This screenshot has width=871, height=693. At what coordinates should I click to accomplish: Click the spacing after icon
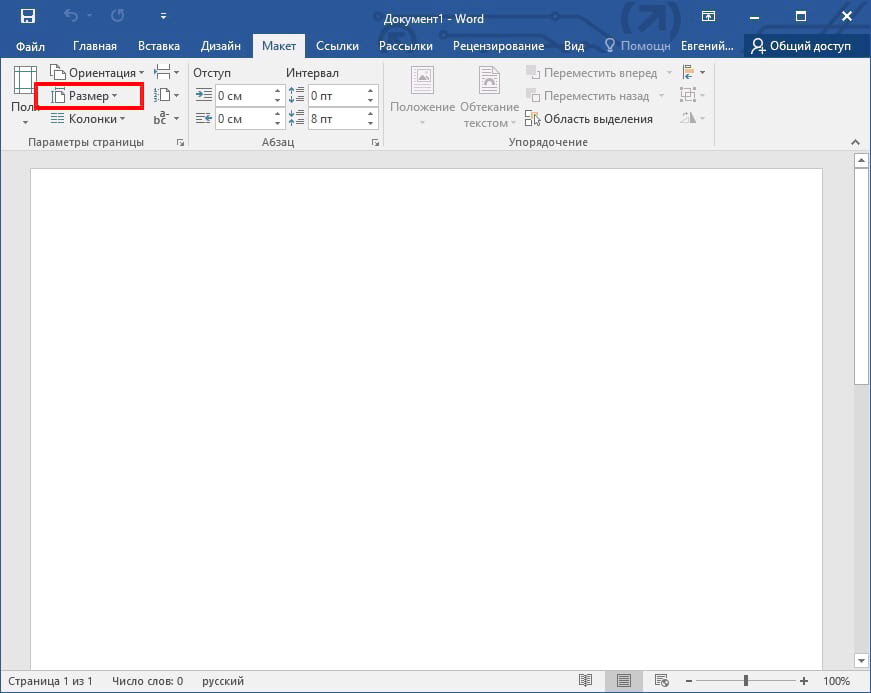coord(297,118)
